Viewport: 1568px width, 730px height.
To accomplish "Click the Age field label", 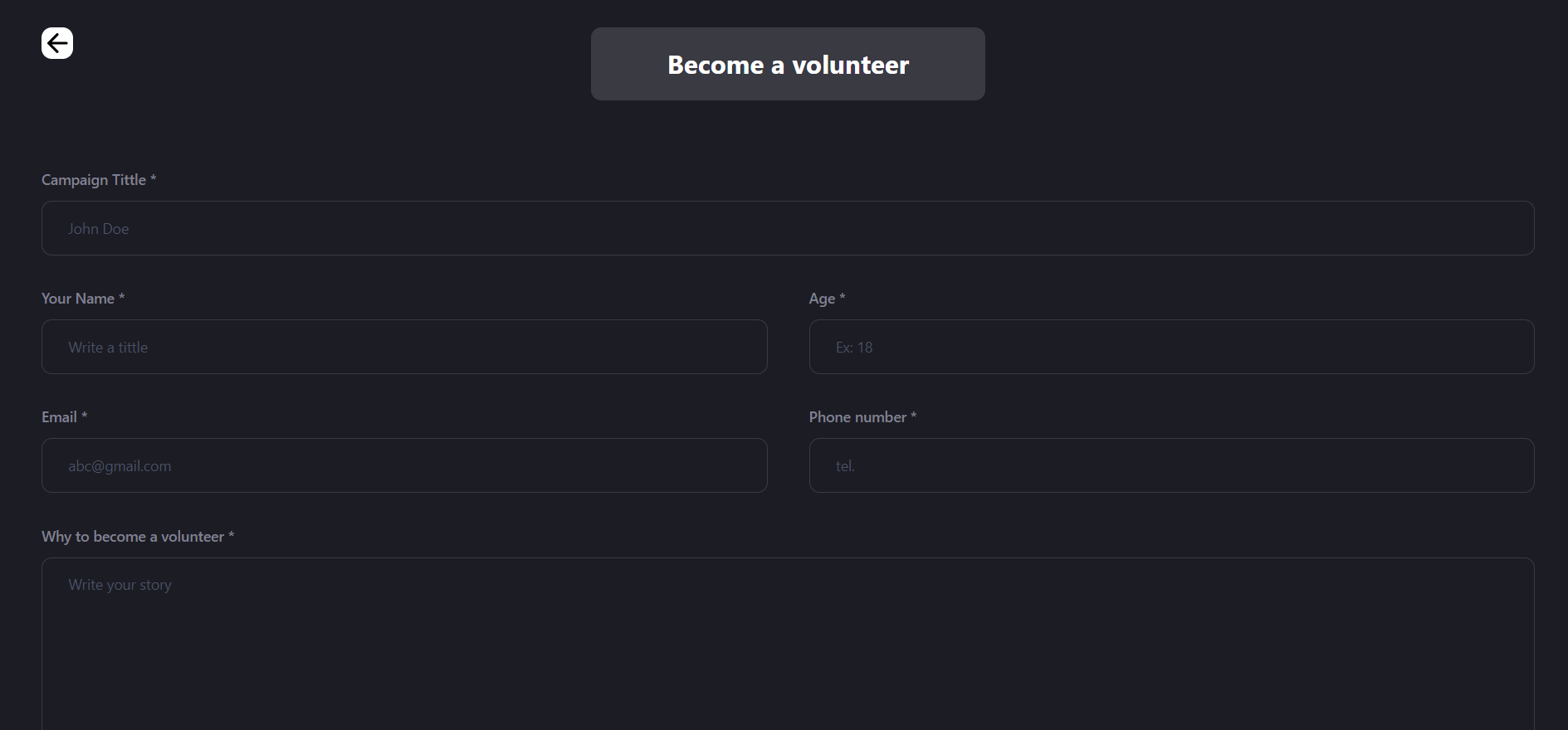I will tap(822, 299).
